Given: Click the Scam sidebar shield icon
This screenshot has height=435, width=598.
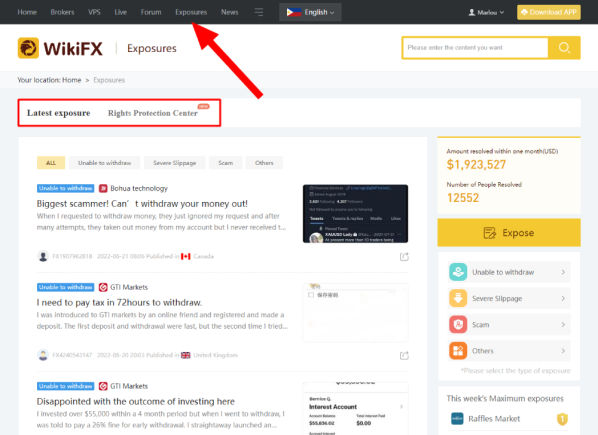Looking at the screenshot, I should pyautogui.click(x=458, y=325).
